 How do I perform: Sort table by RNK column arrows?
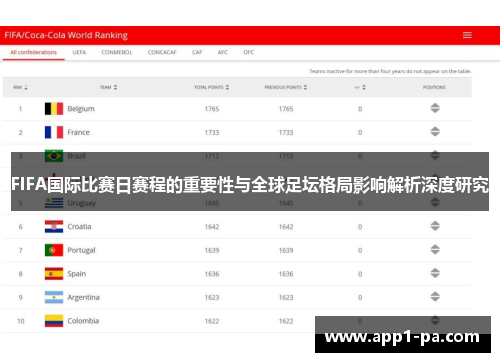(x=26, y=87)
